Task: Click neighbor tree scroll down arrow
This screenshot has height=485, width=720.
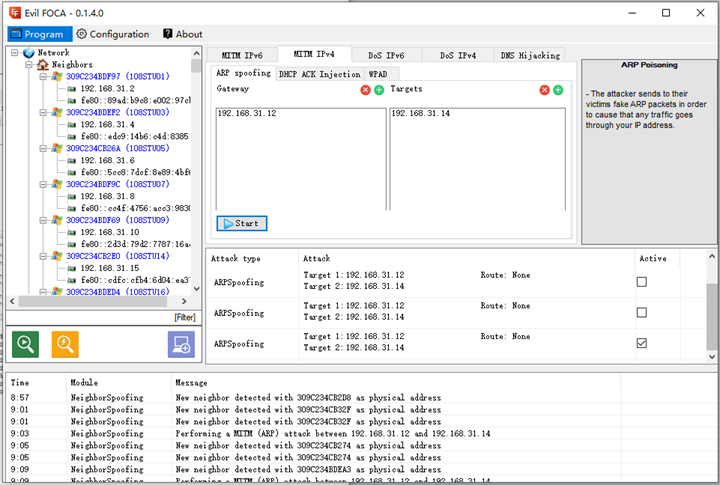Action: (x=197, y=289)
